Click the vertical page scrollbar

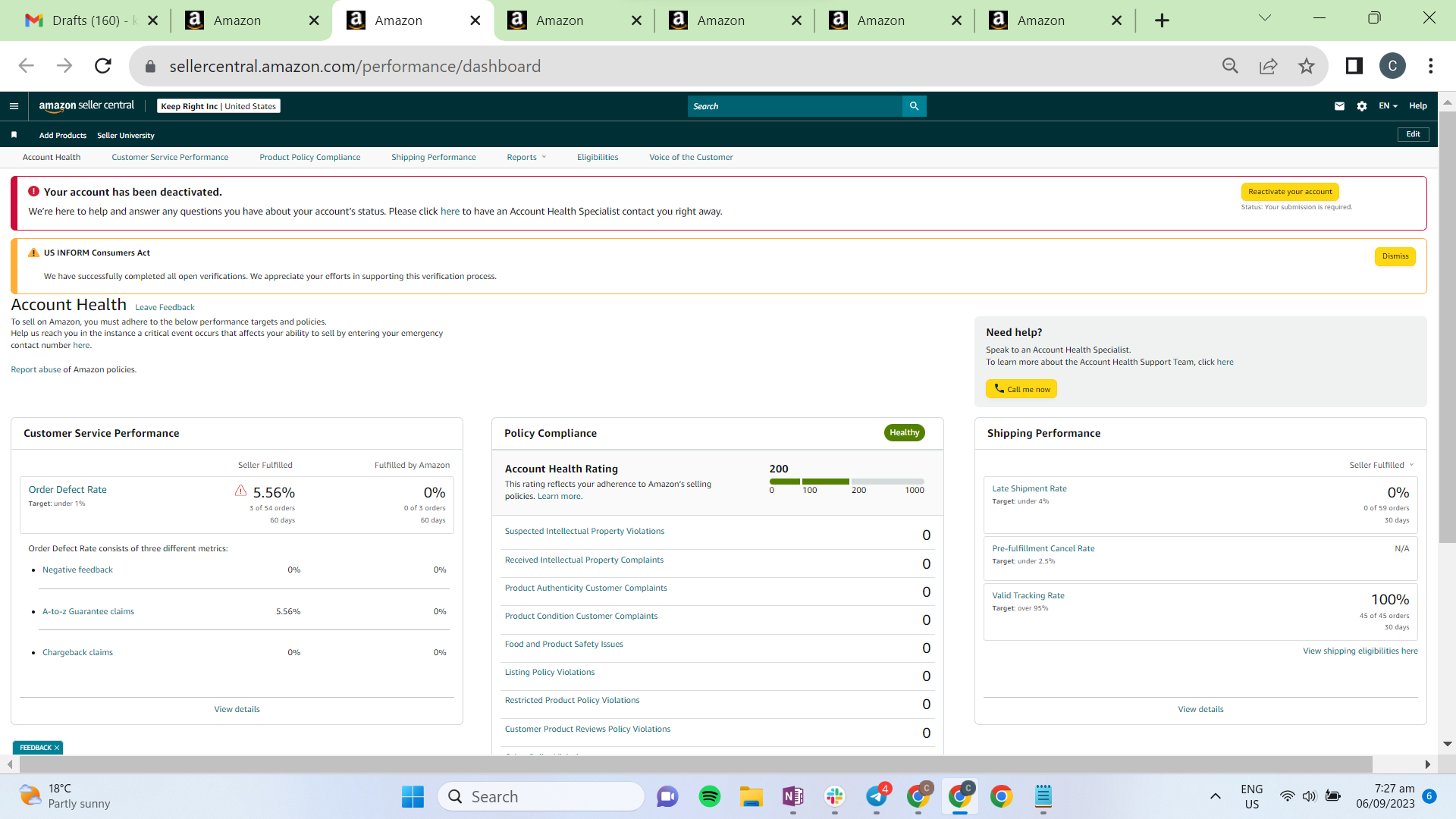pos(1448,326)
